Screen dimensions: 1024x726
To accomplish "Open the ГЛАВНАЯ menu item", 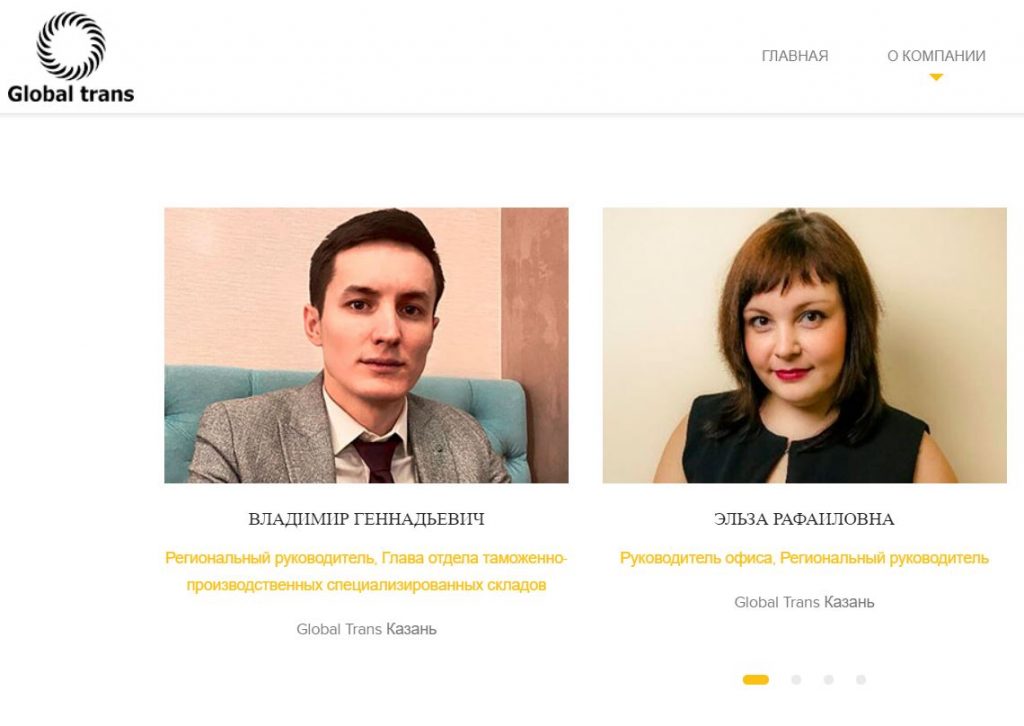I will [795, 56].
